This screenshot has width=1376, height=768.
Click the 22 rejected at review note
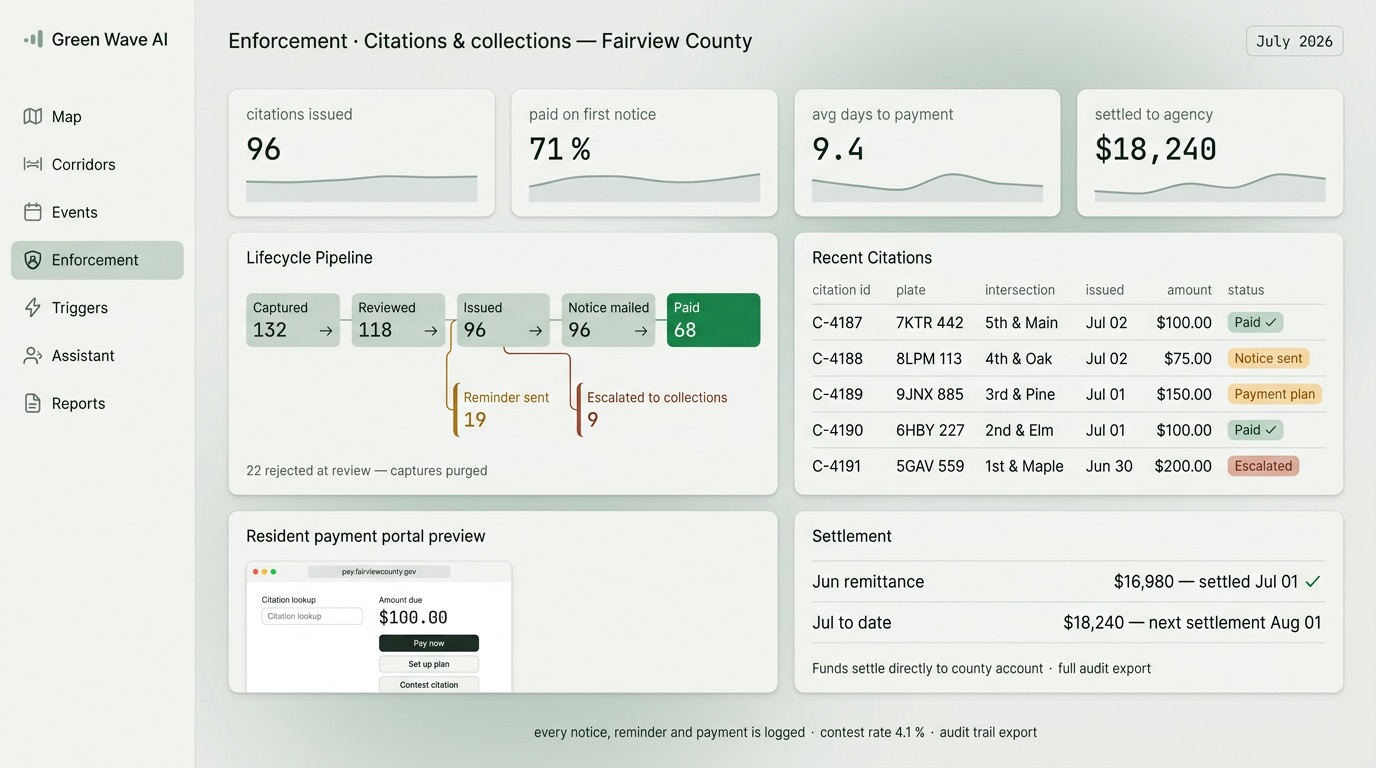coord(367,470)
